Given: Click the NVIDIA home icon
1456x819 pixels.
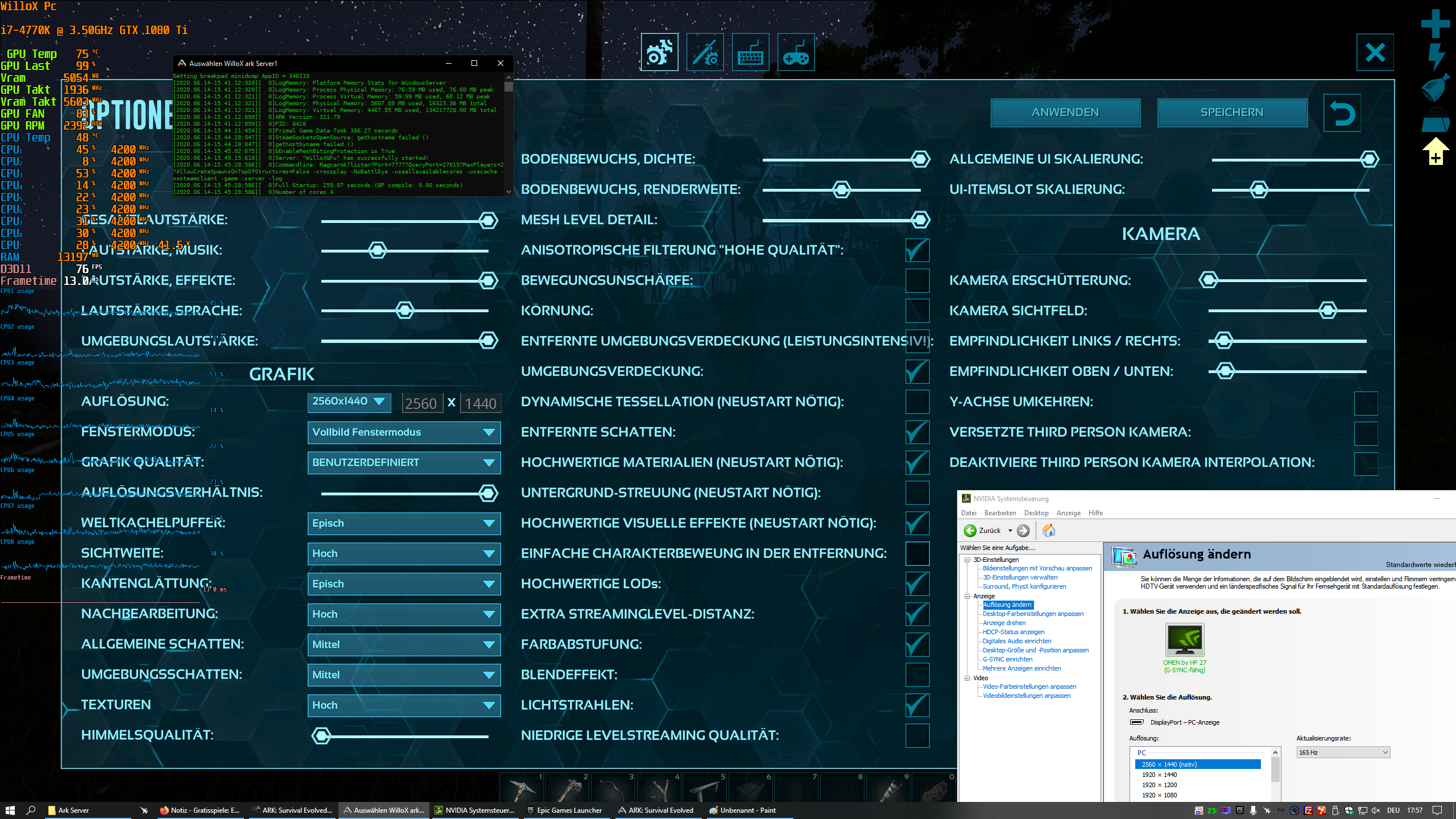Looking at the screenshot, I should 1049,531.
